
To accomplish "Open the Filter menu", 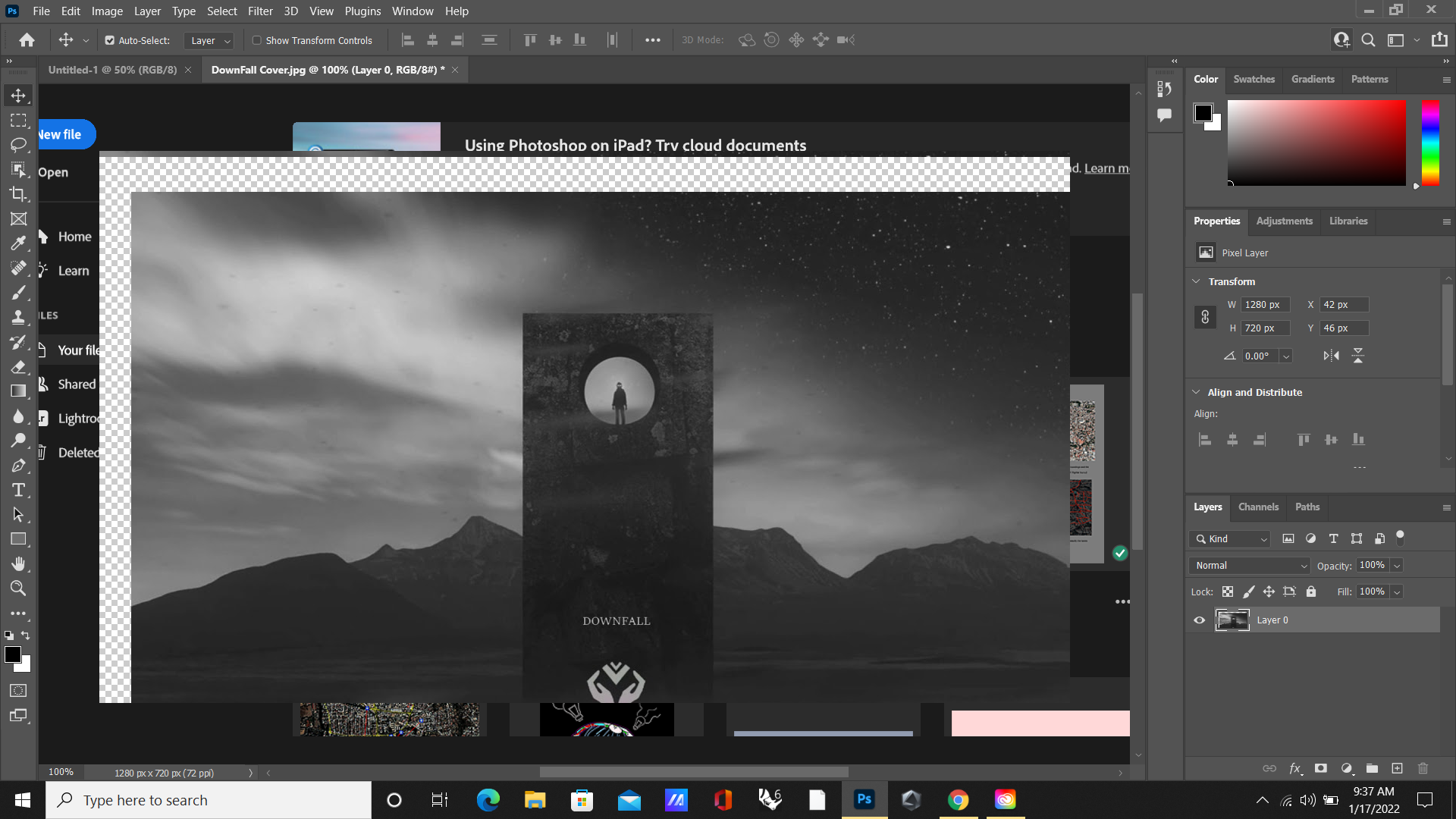I will [x=260, y=11].
